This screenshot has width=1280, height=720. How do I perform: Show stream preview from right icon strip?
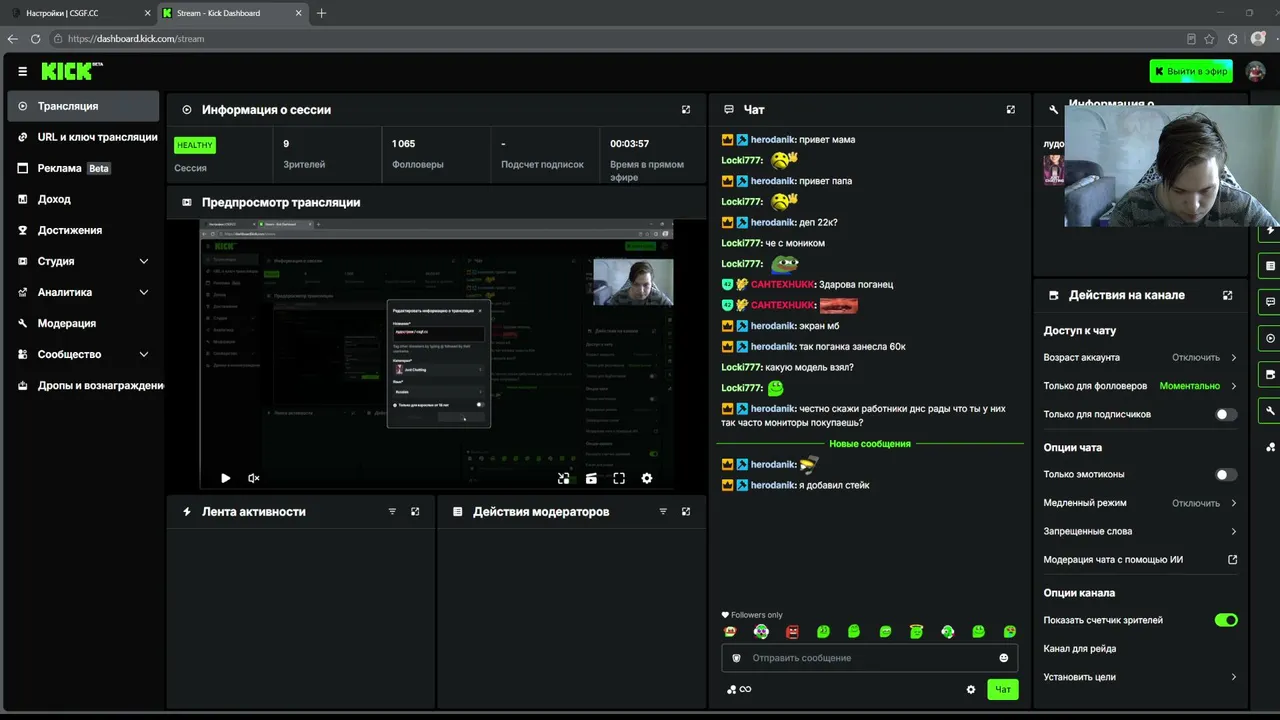pyautogui.click(x=1271, y=338)
